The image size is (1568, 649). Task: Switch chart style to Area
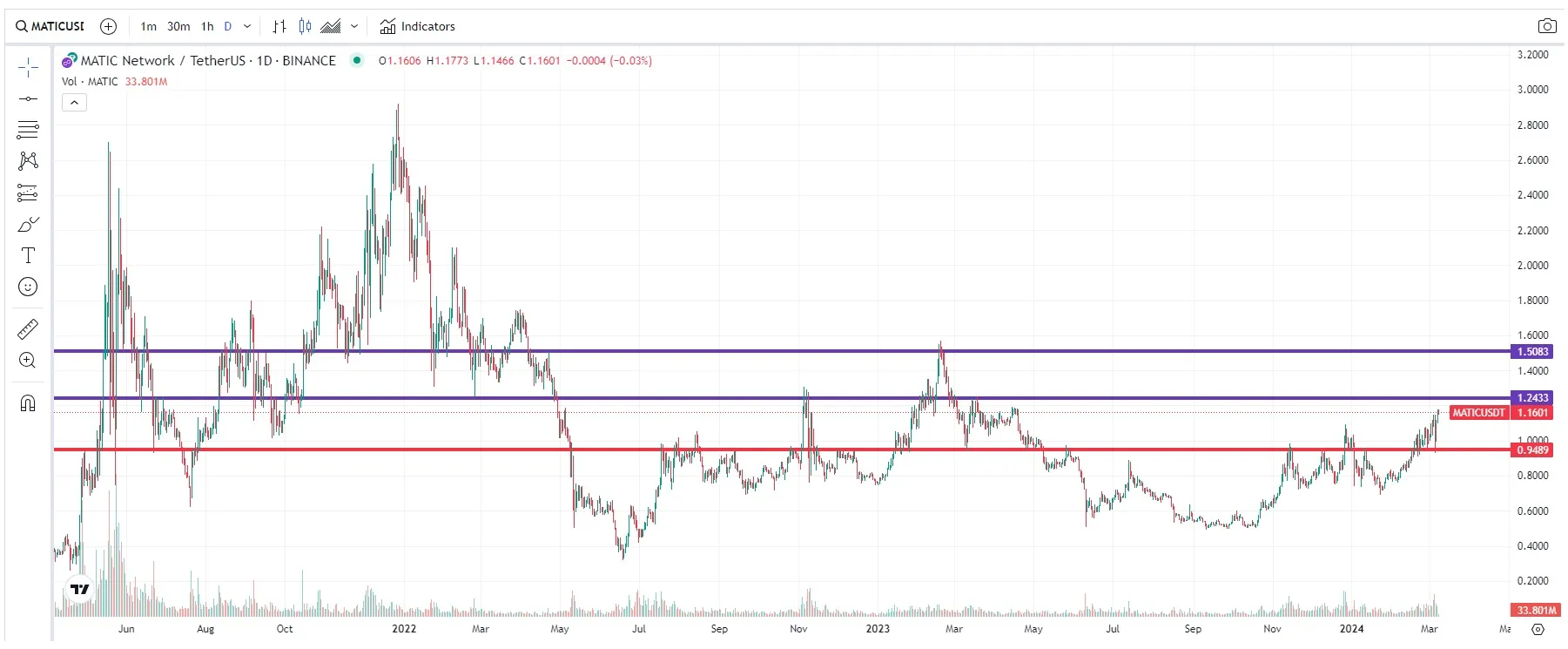click(x=331, y=26)
